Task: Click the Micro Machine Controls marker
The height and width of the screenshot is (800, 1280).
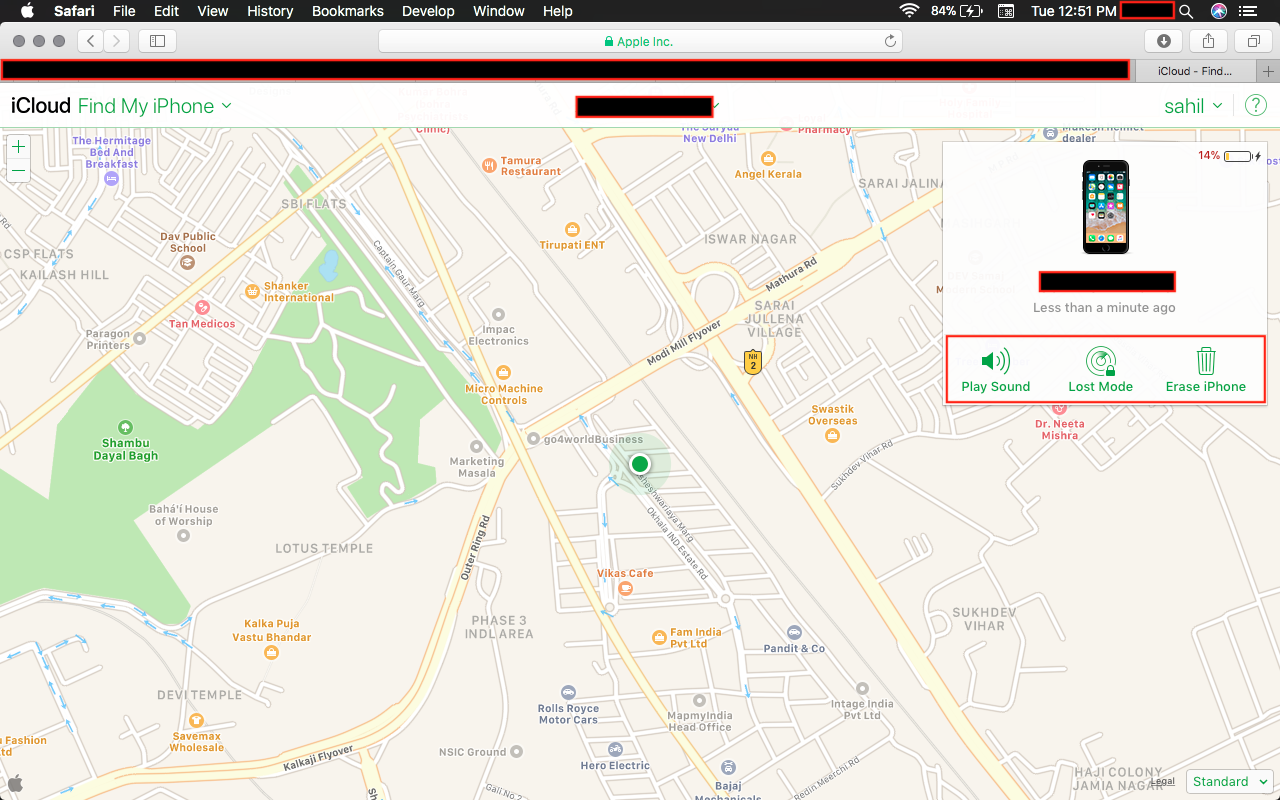Action: tap(503, 371)
